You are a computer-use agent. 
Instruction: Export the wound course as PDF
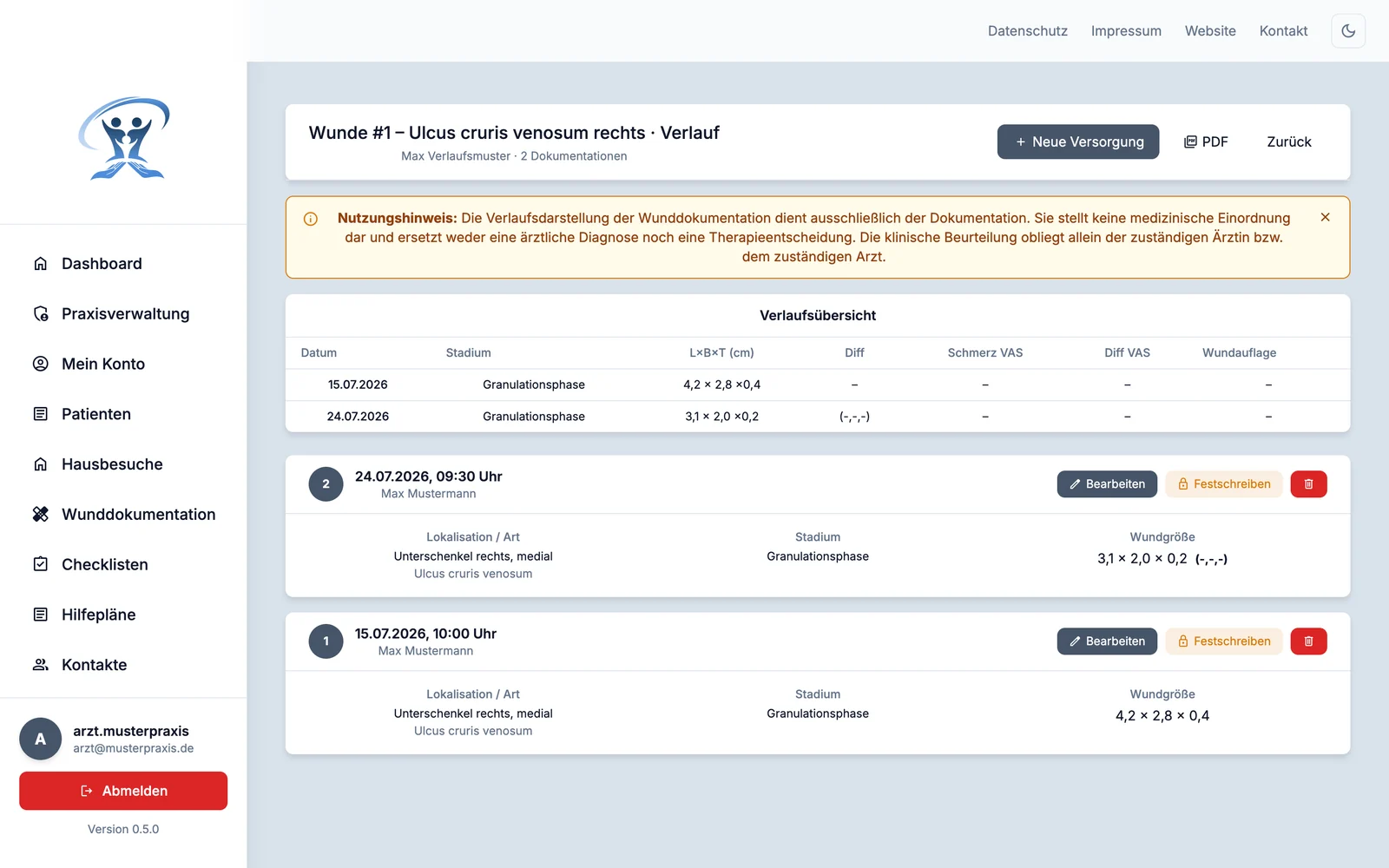pyautogui.click(x=1206, y=141)
